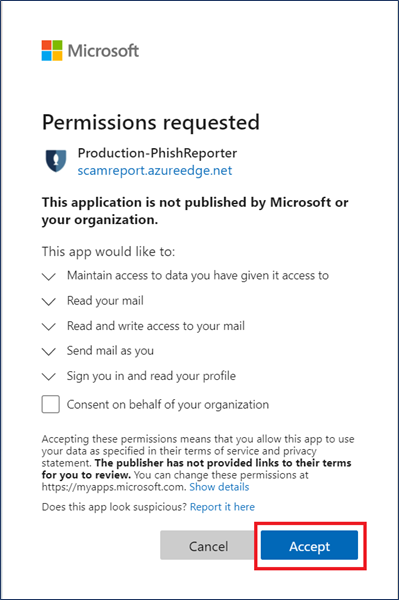399x600 pixels.
Task: Expand the 'Send mail as you' chevron
Action: coord(49,351)
